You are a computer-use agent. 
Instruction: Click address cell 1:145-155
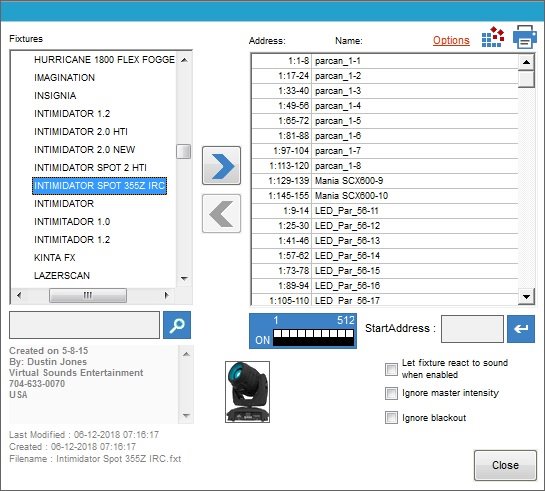[x=282, y=196]
